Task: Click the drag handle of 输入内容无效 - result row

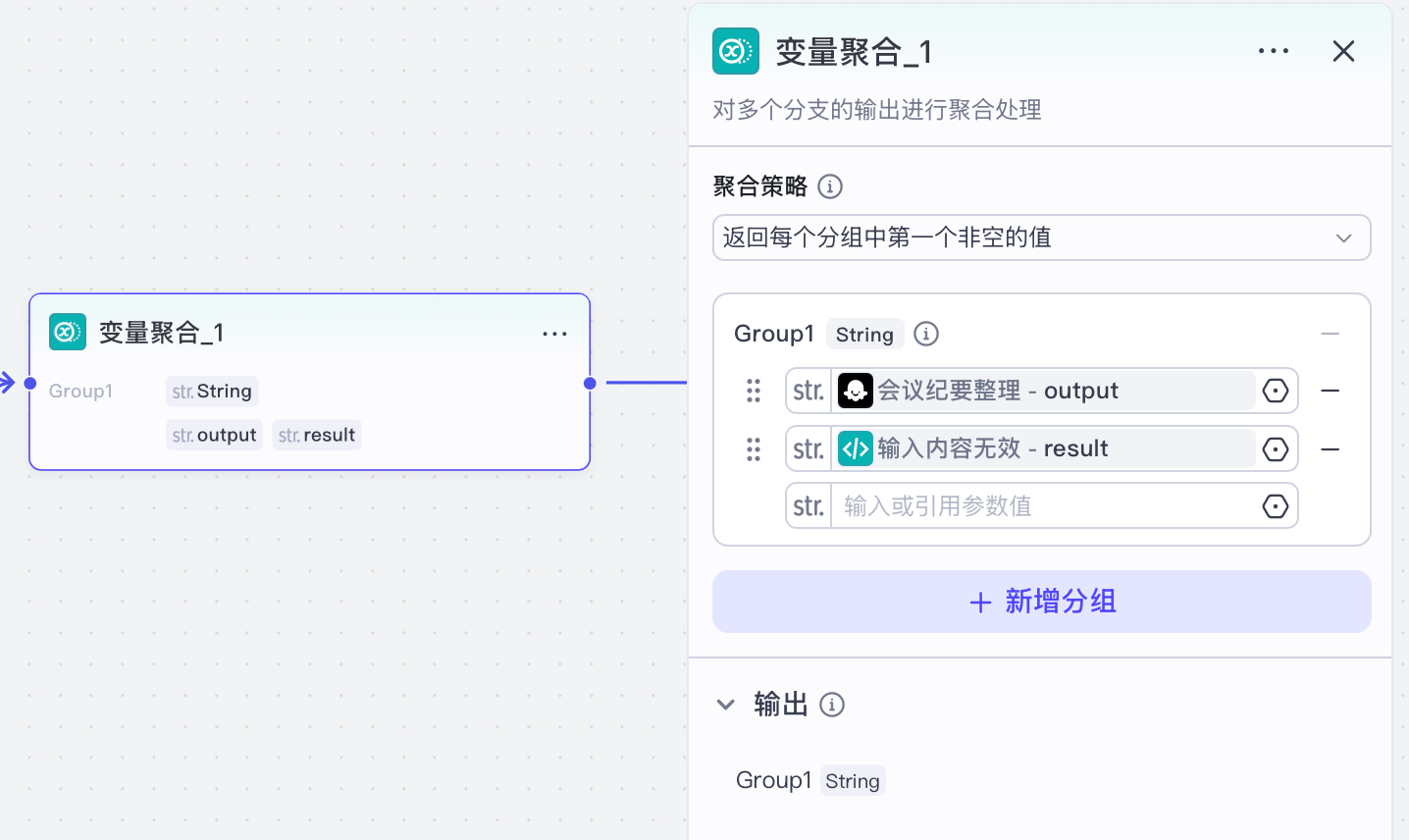Action: [754, 449]
